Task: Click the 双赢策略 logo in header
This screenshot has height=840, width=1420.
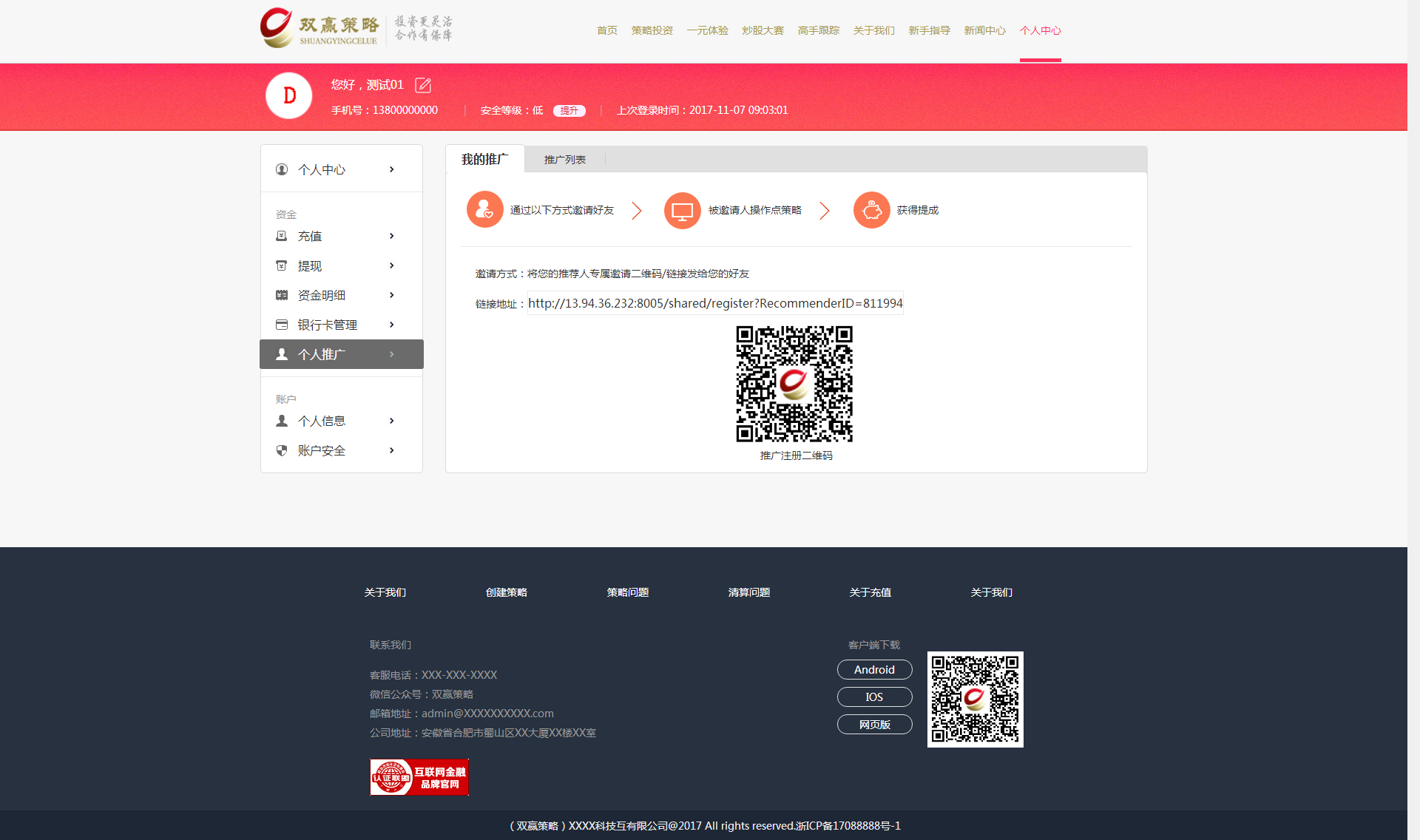Action: coord(356,29)
